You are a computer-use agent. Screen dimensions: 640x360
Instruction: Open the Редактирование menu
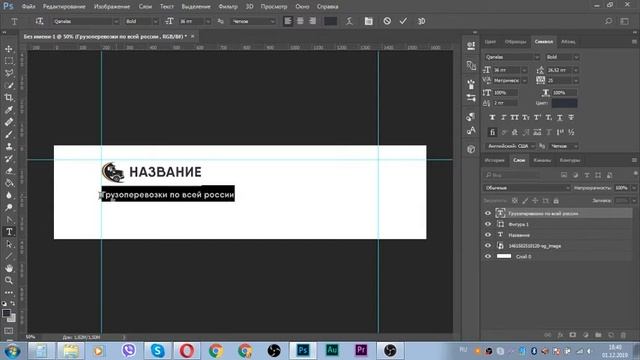pos(64,7)
